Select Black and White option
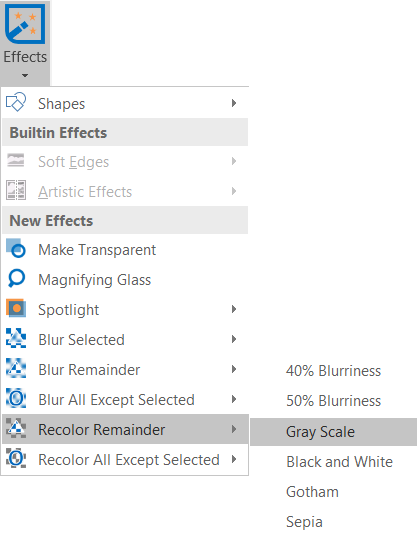Image resolution: width=417 pixels, height=540 pixels. click(339, 462)
